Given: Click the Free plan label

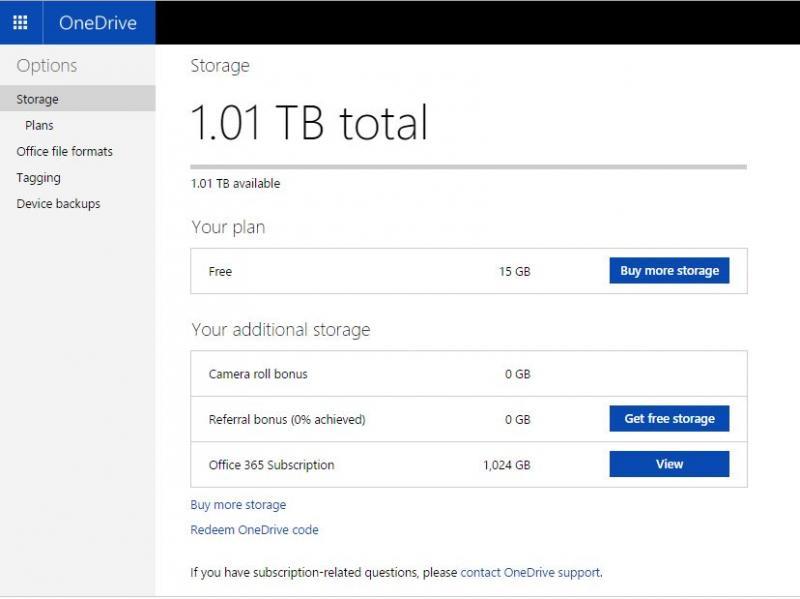Looking at the screenshot, I should [x=220, y=271].
